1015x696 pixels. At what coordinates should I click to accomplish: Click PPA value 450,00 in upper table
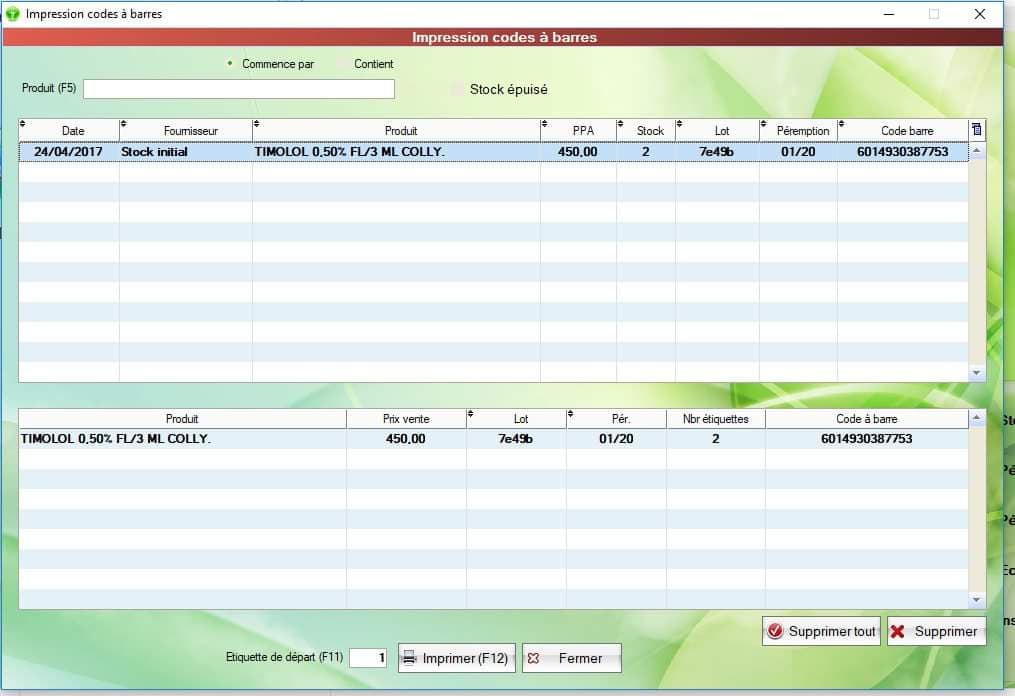pyautogui.click(x=577, y=152)
